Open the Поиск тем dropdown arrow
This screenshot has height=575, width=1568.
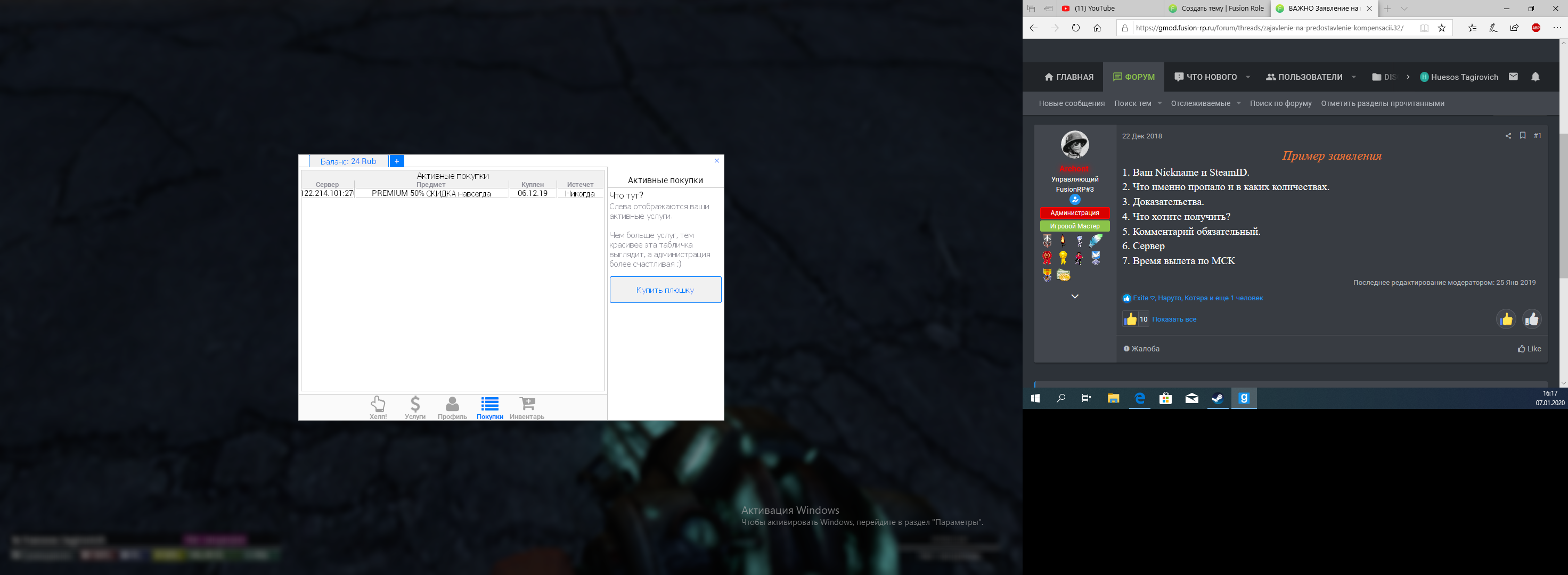click(x=1159, y=103)
